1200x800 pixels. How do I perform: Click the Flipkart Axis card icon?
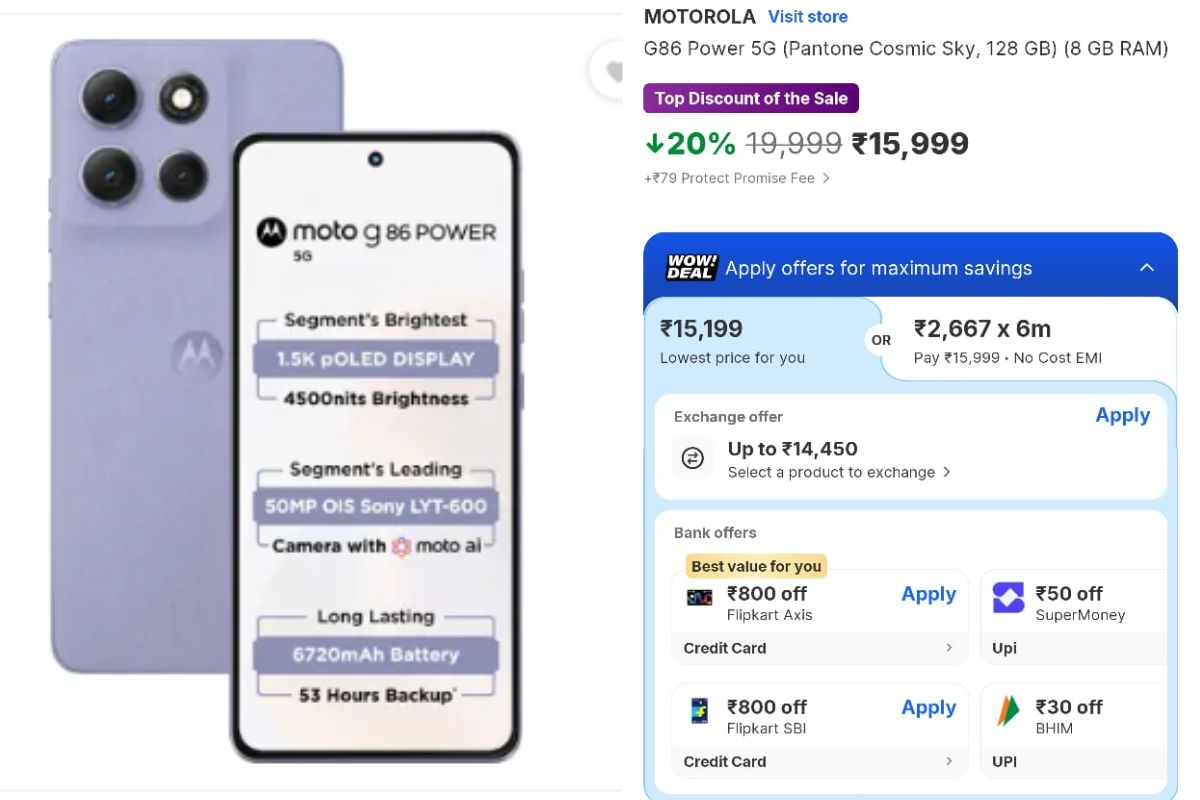699,597
